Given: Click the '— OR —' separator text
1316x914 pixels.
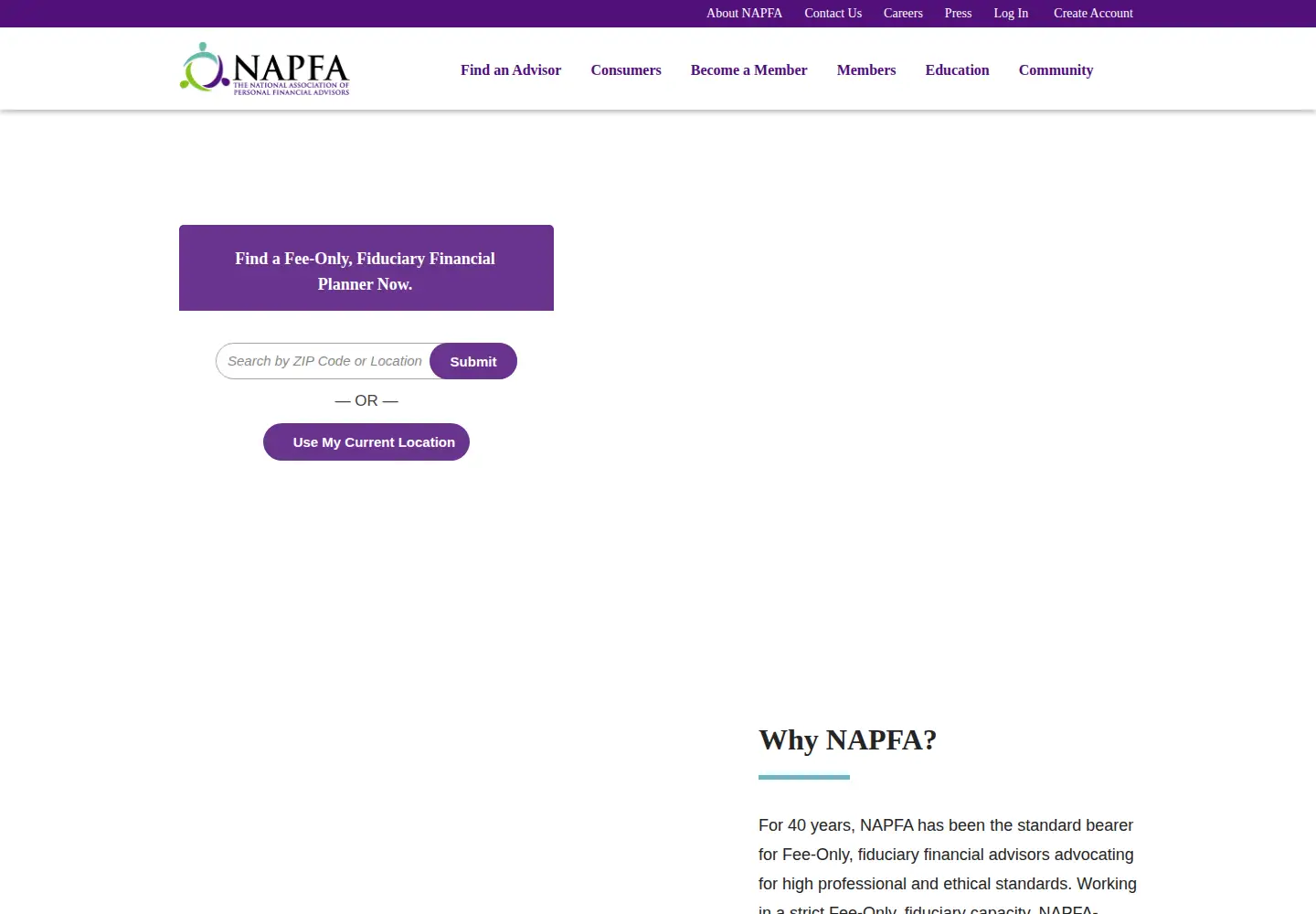Looking at the screenshot, I should tap(366, 400).
